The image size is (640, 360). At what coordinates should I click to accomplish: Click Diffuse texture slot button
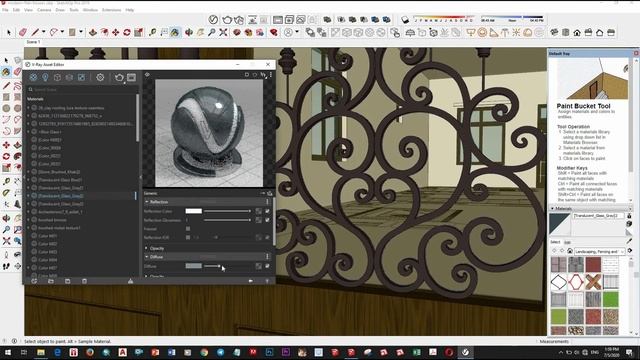tap(258, 266)
